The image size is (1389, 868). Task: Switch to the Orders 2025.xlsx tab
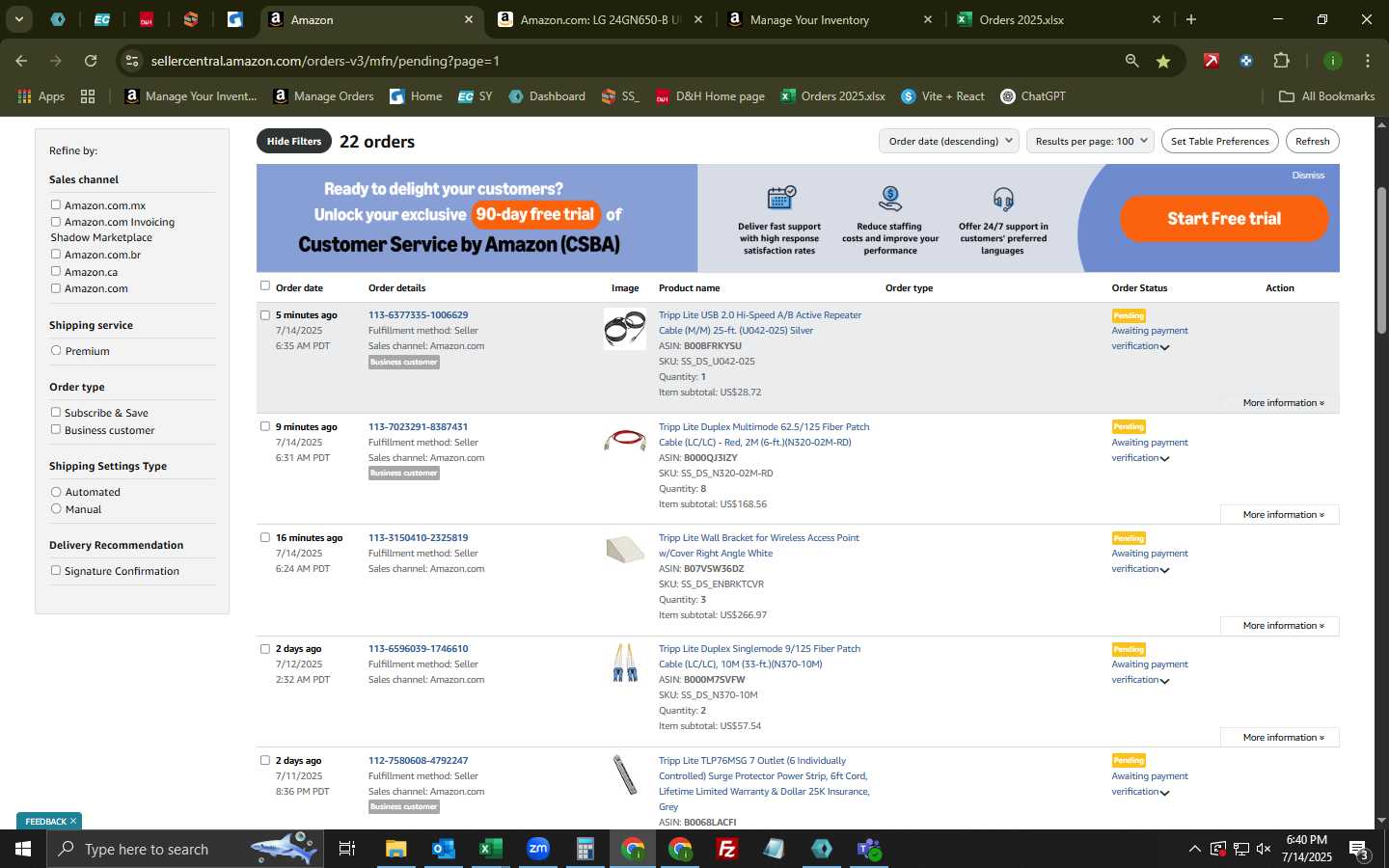pyautogui.click(x=1058, y=19)
